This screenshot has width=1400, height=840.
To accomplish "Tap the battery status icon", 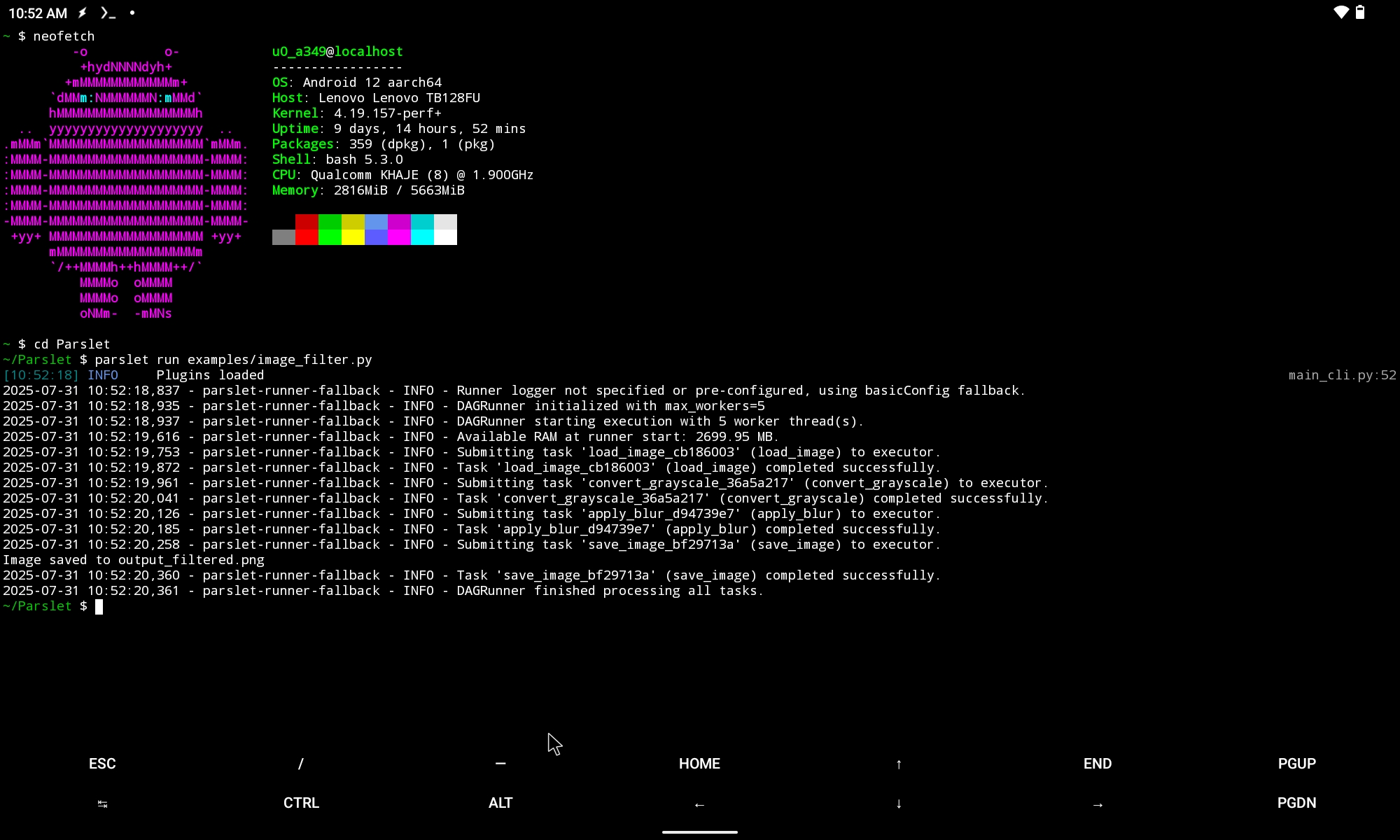I will tap(1360, 13).
